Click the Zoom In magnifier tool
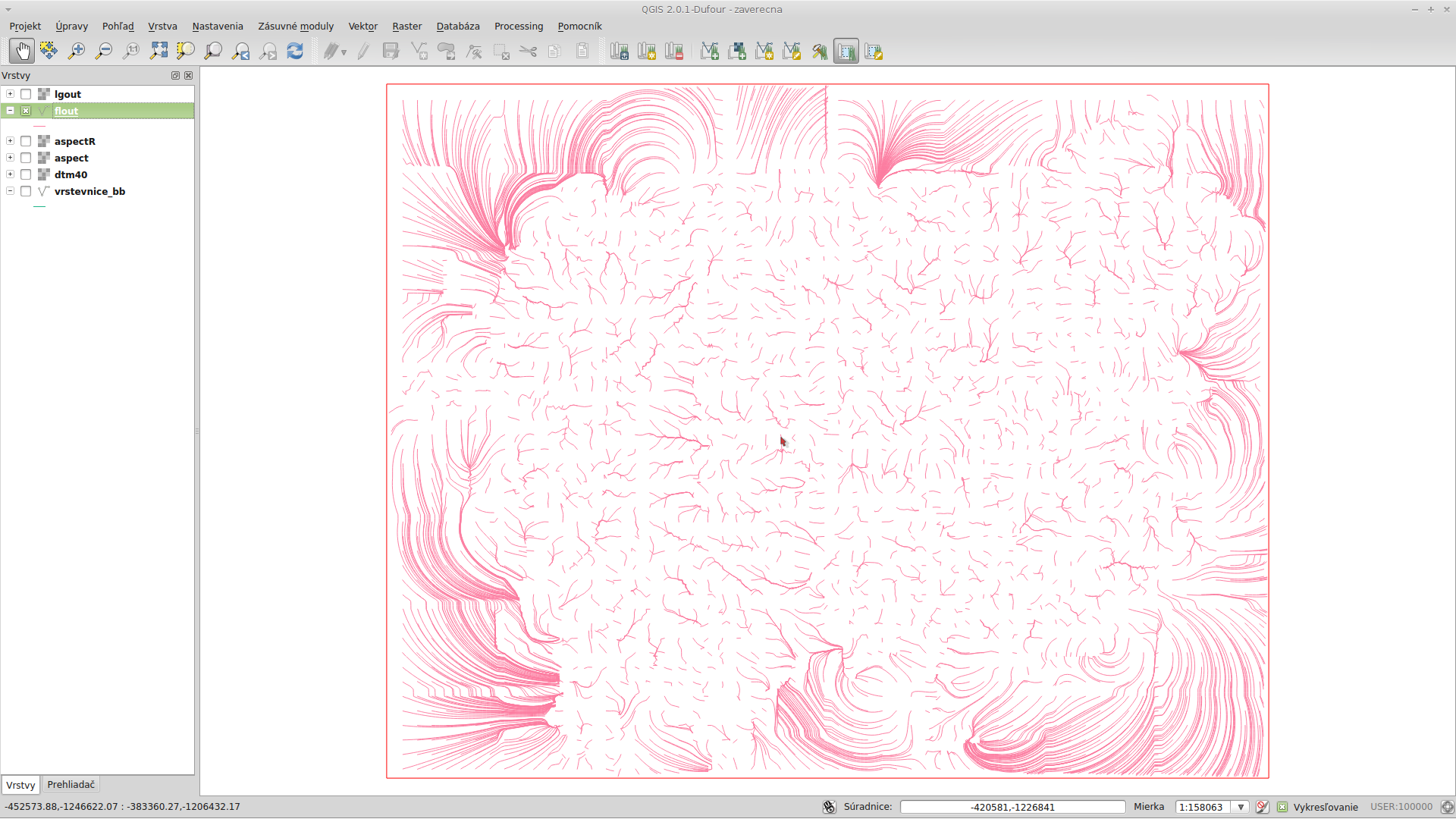 pos(76,52)
